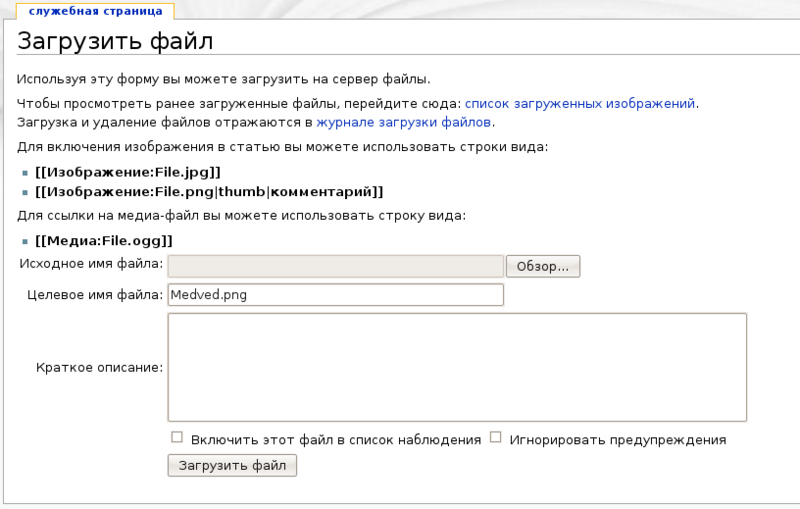Click the Целевое имя файла label
The width and height of the screenshot is (800, 509).
click(x=94, y=295)
